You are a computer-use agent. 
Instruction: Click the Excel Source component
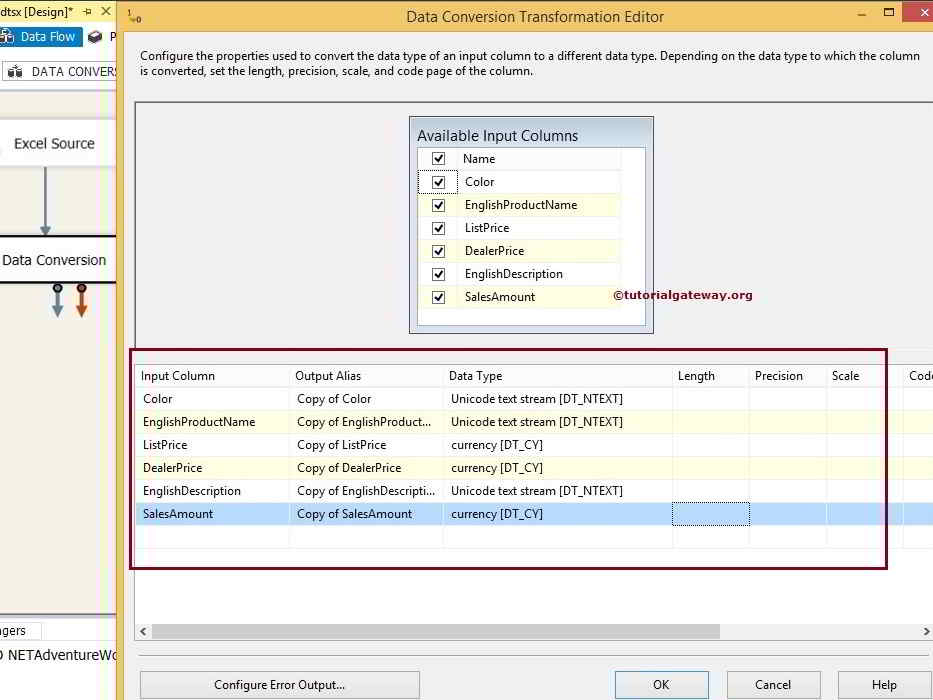pos(53,143)
